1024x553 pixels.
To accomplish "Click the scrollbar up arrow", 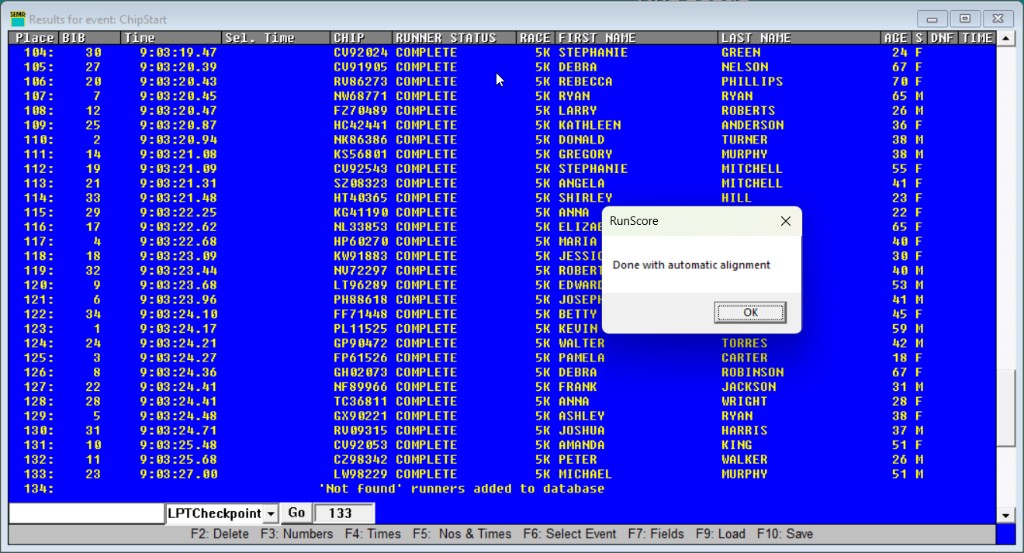I will tap(1006, 39).
